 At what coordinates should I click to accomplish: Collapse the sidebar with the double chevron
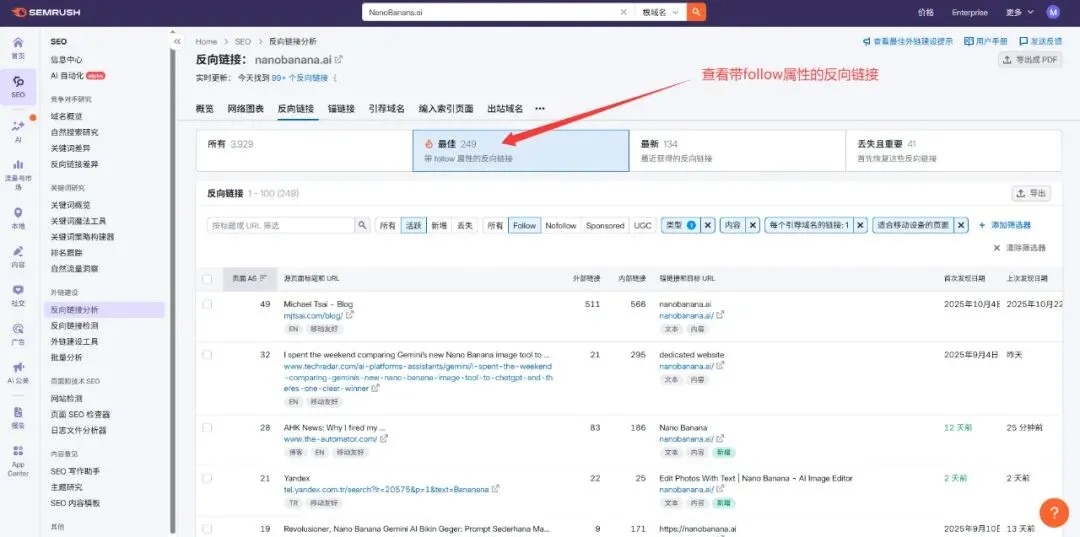[x=177, y=41]
